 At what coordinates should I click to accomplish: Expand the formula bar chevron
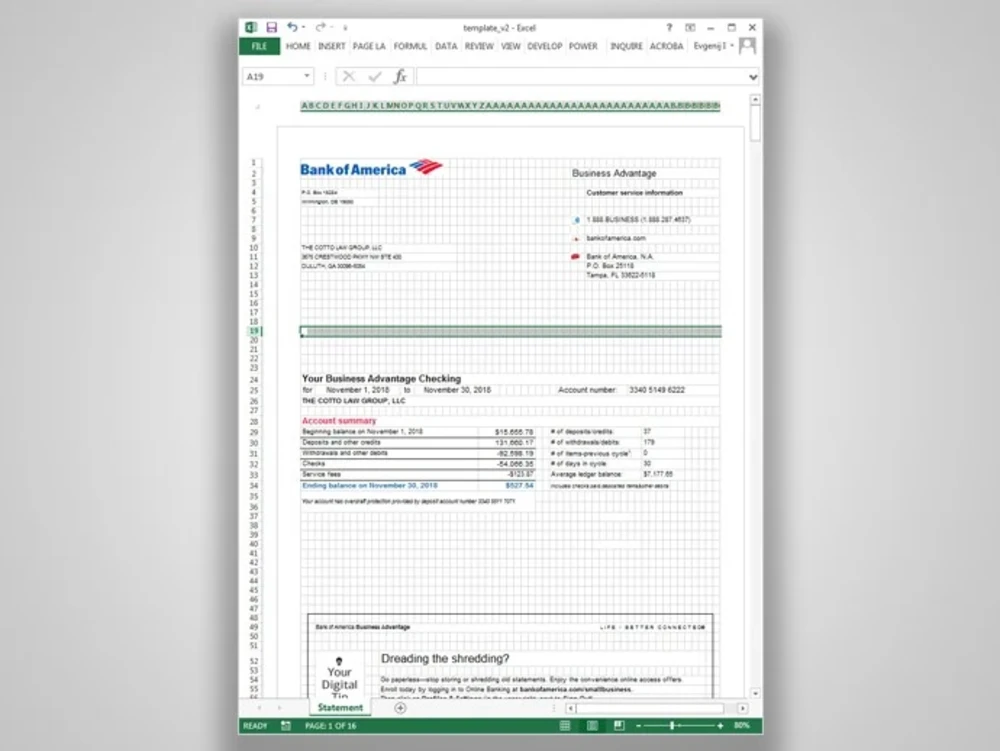[753, 77]
